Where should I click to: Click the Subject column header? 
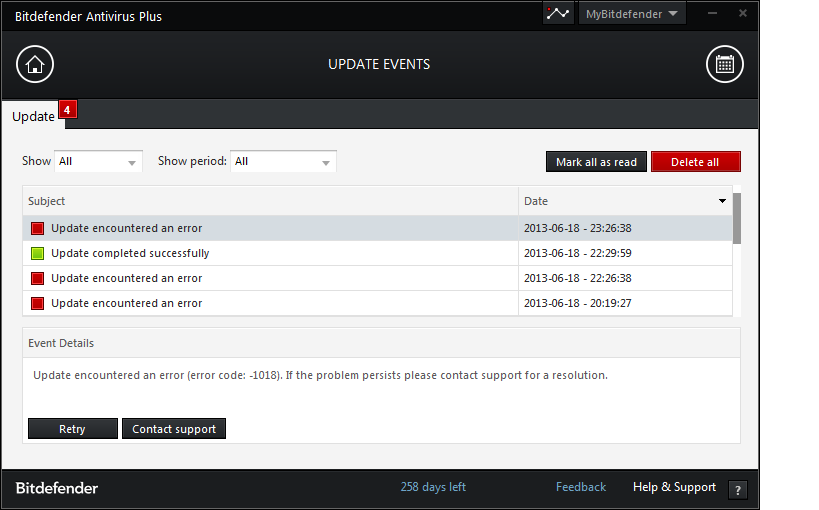271,201
